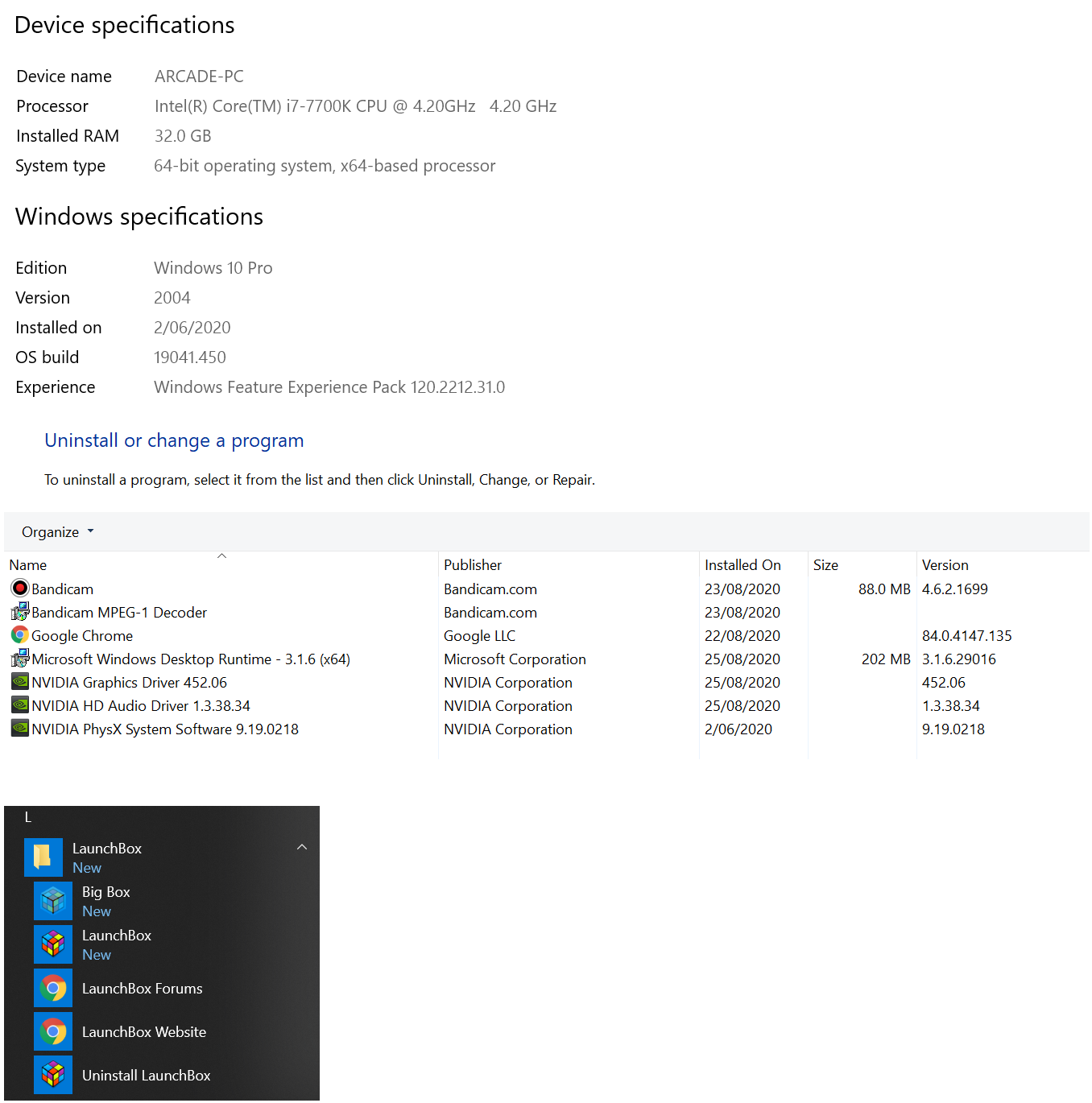Click the Big Box cube icon
The image size is (1092, 1103).
53,901
